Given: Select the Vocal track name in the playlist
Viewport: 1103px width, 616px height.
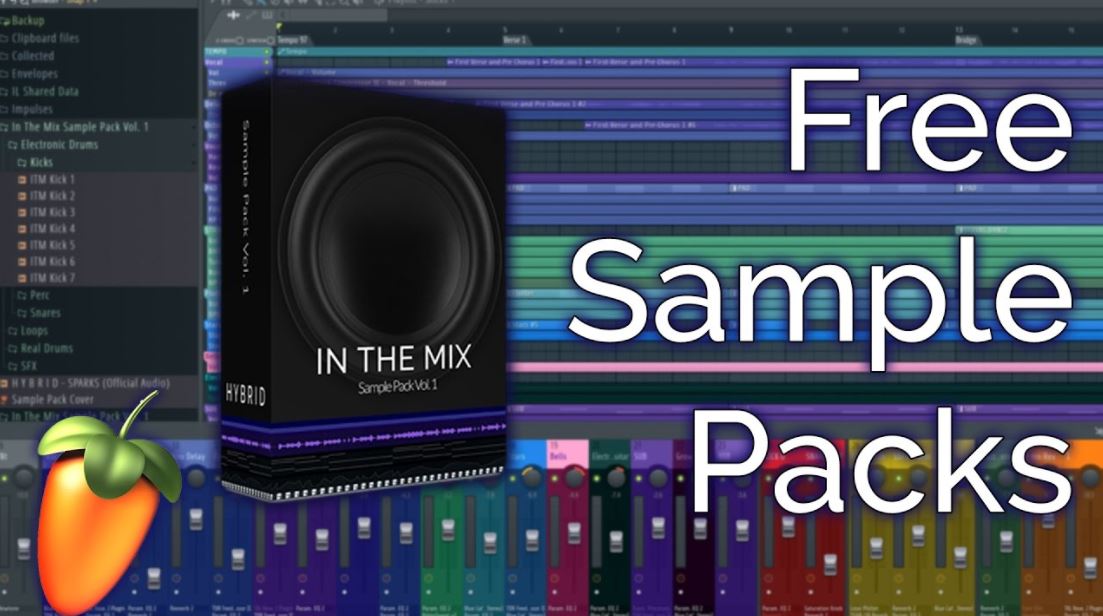Looking at the screenshot, I should [214, 63].
